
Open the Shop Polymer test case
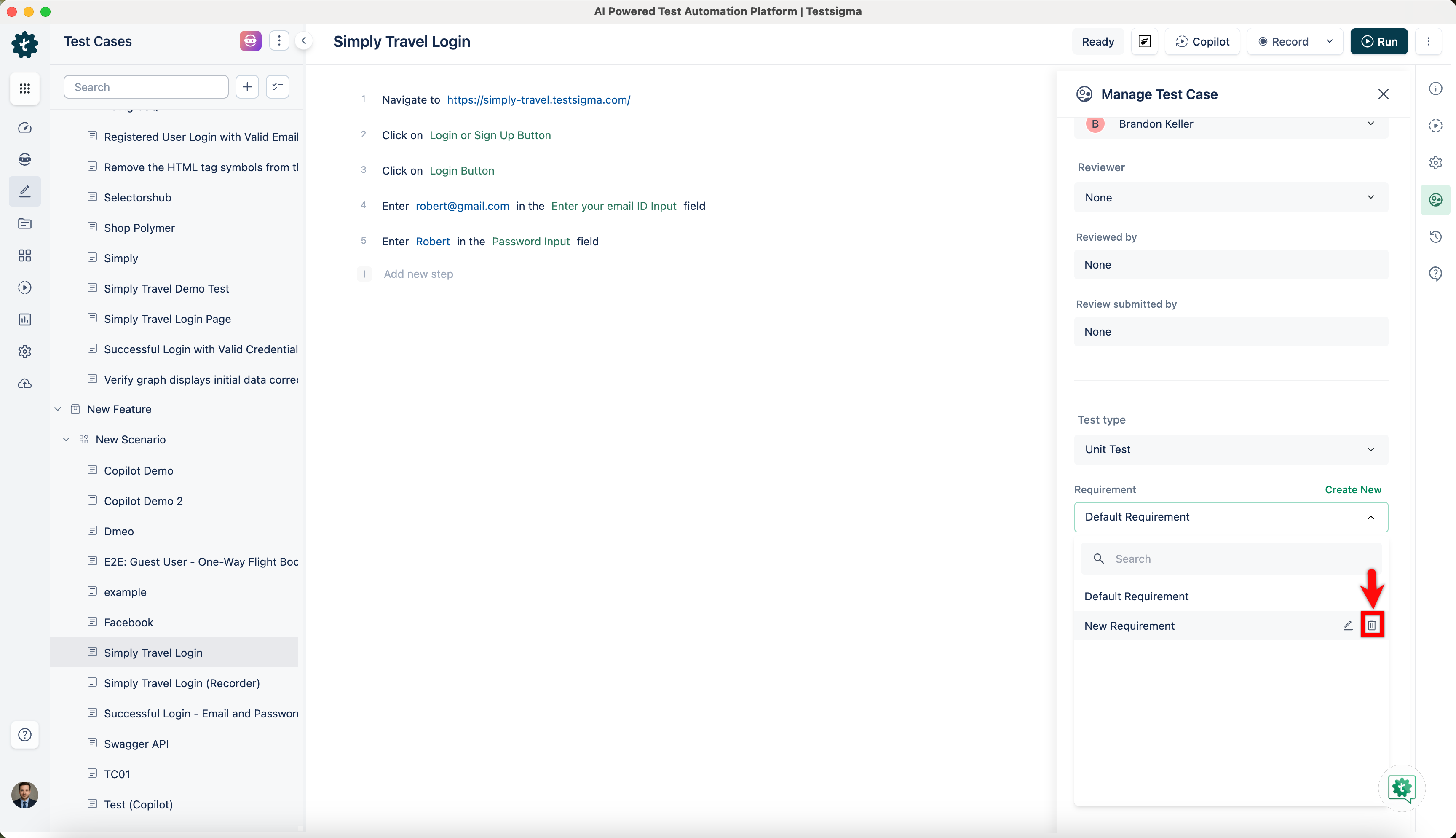[139, 228]
